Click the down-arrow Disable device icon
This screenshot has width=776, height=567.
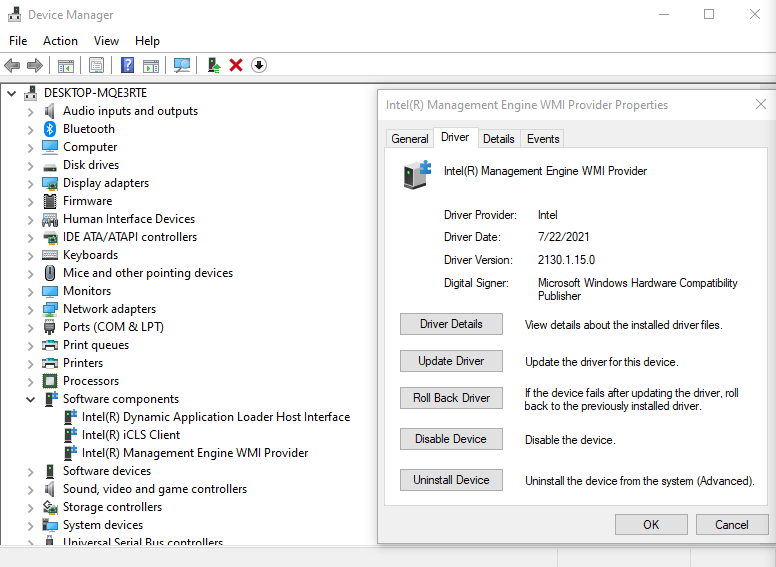pyautogui.click(x=259, y=65)
